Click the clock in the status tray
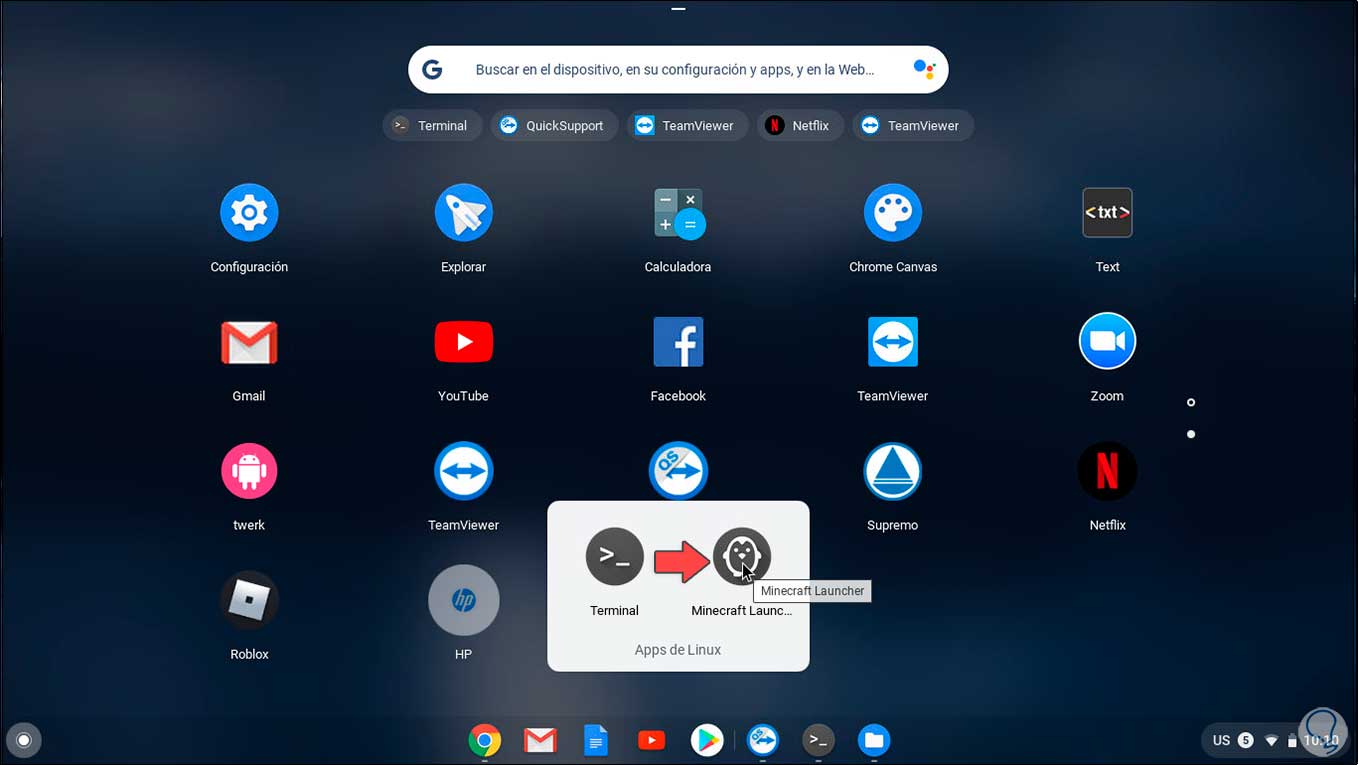The image size is (1358, 765). (x=1321, y=741)
